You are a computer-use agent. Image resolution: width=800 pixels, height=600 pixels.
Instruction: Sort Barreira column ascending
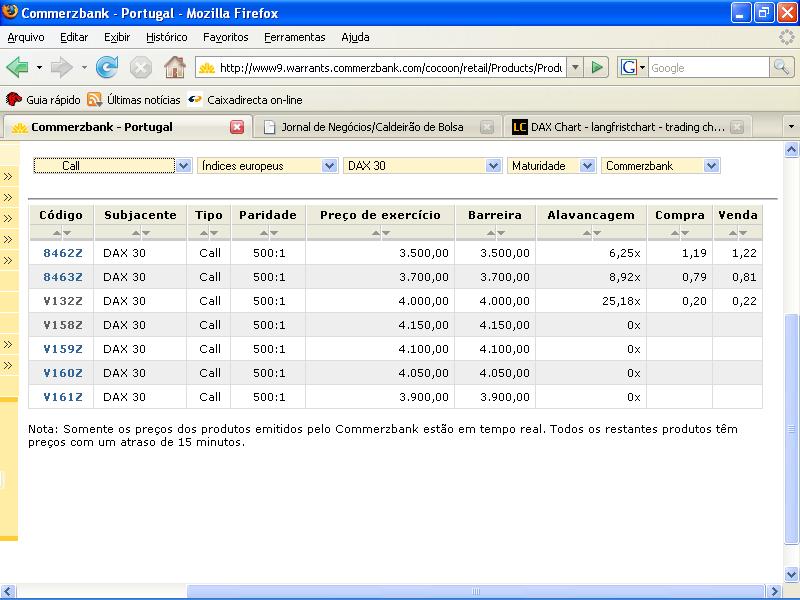click(490, 233)
